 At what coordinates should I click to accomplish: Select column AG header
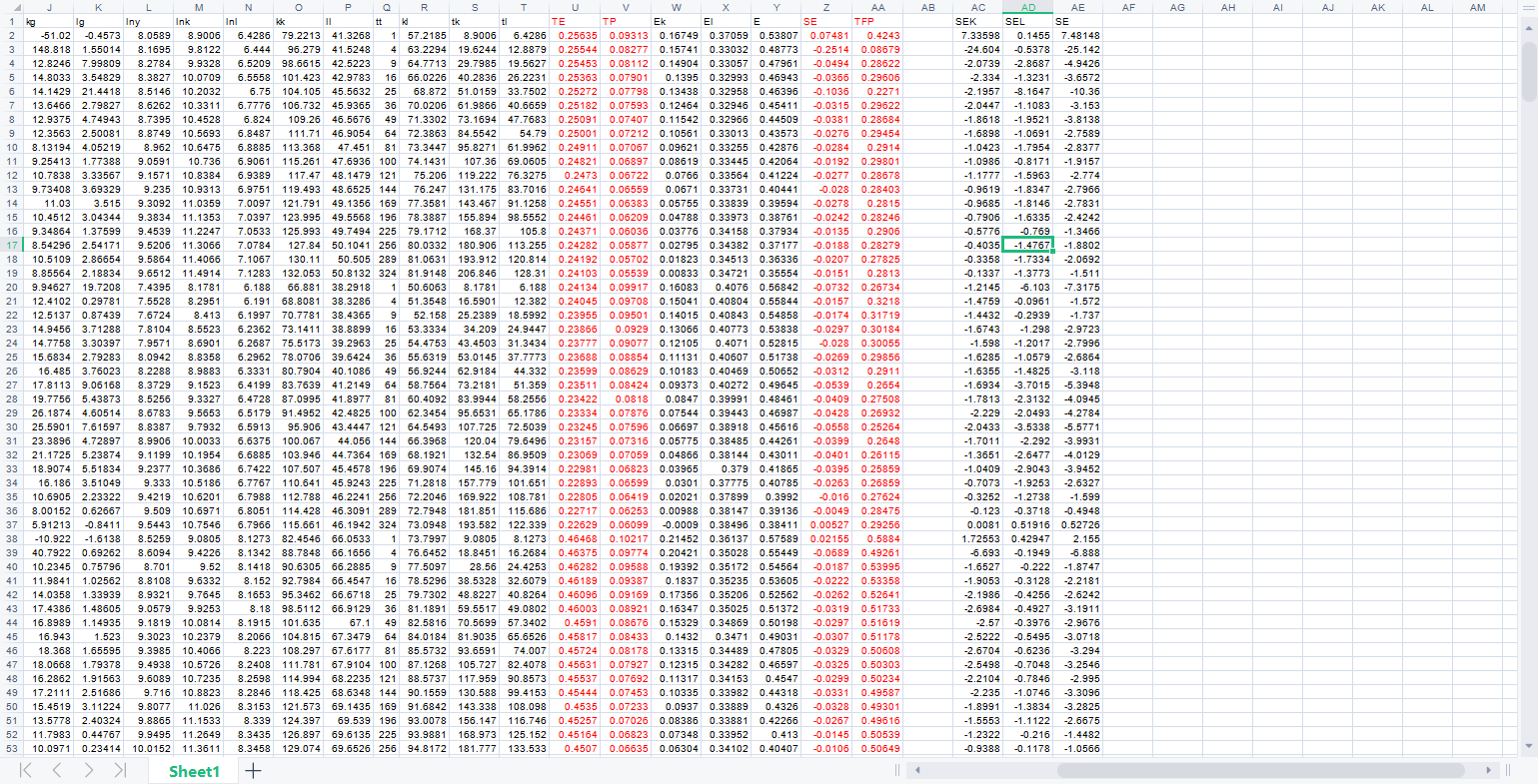tap(1178, 7)
